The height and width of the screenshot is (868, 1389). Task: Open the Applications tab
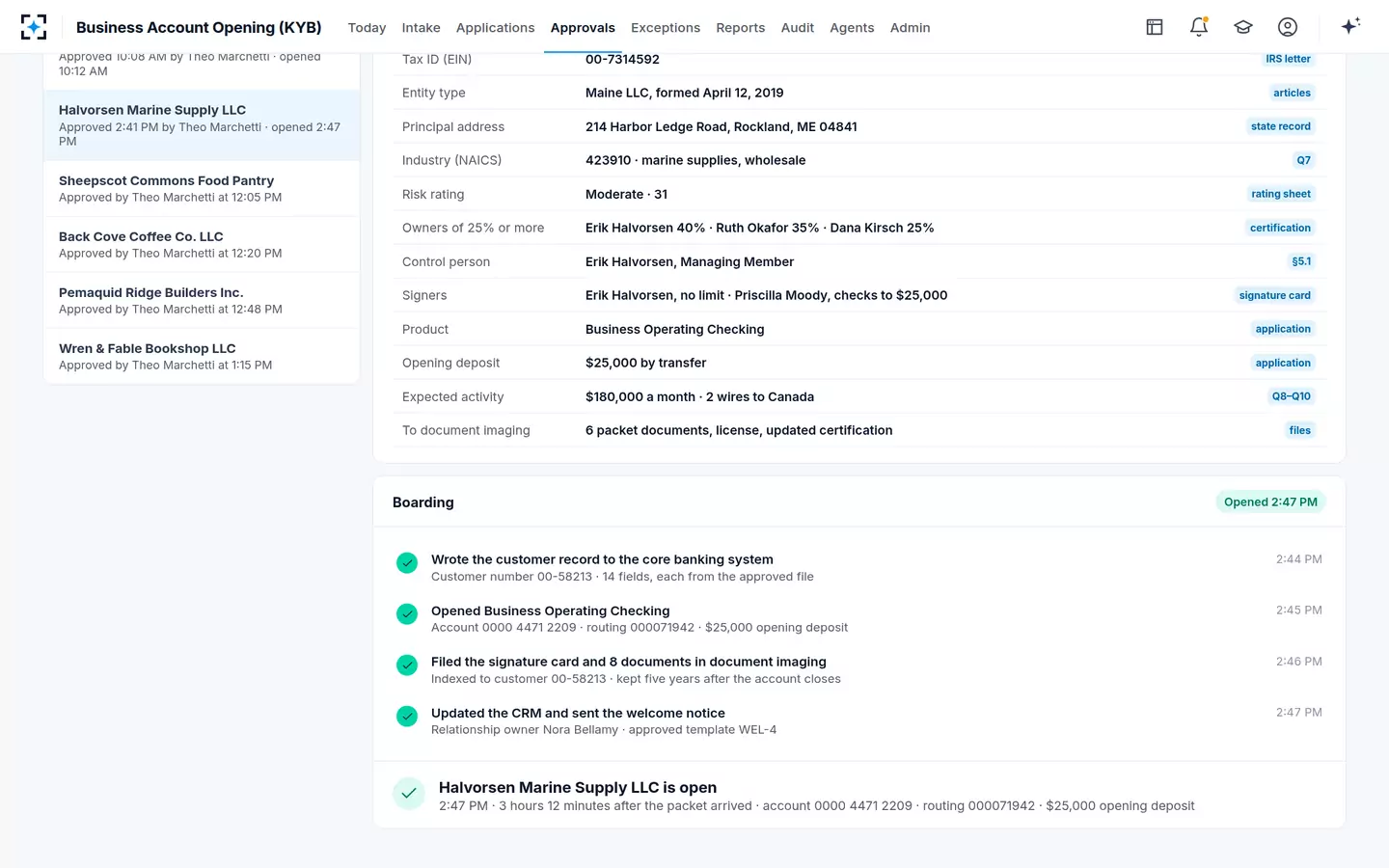[496, 28]
